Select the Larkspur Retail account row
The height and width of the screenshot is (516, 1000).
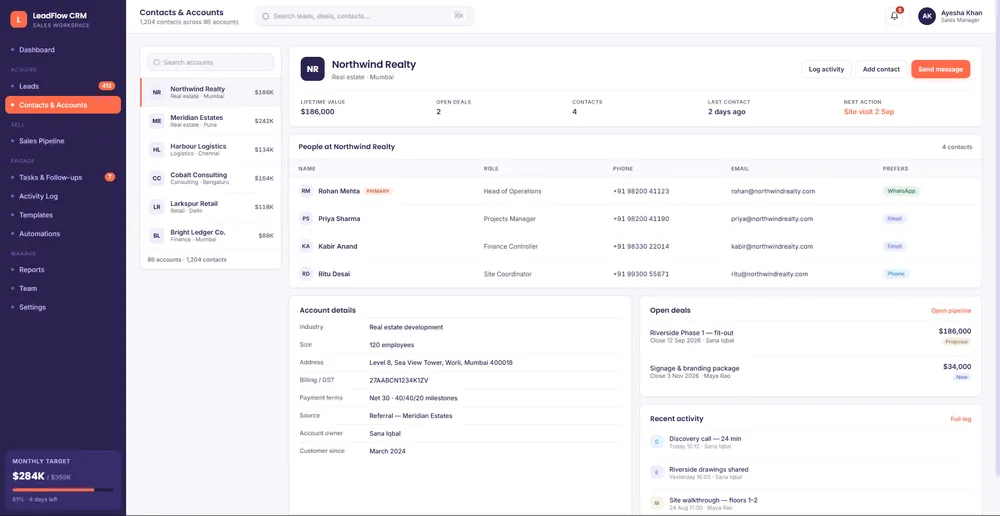point(210,207)
